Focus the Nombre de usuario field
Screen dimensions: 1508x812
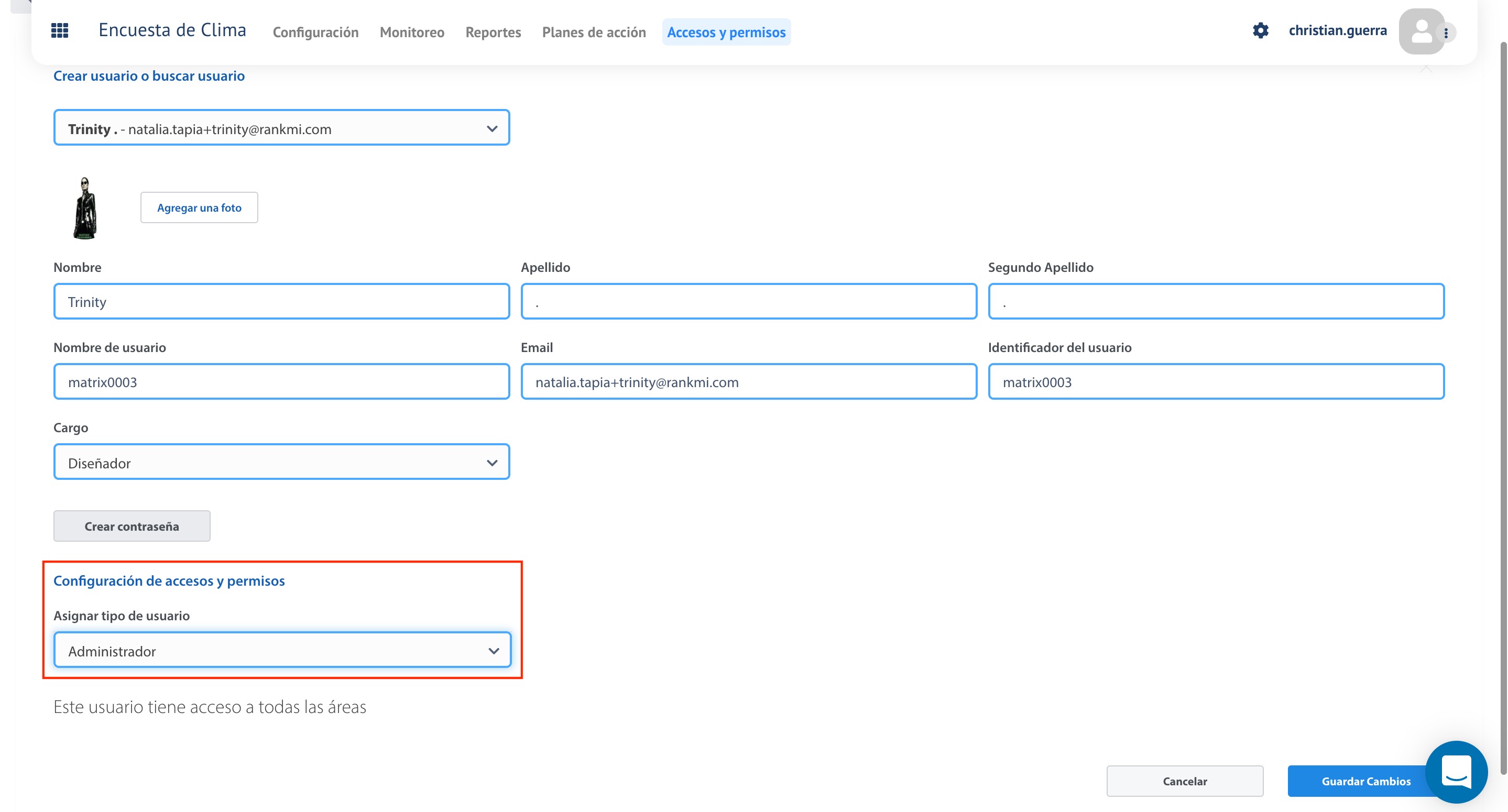tap(281, 382)
